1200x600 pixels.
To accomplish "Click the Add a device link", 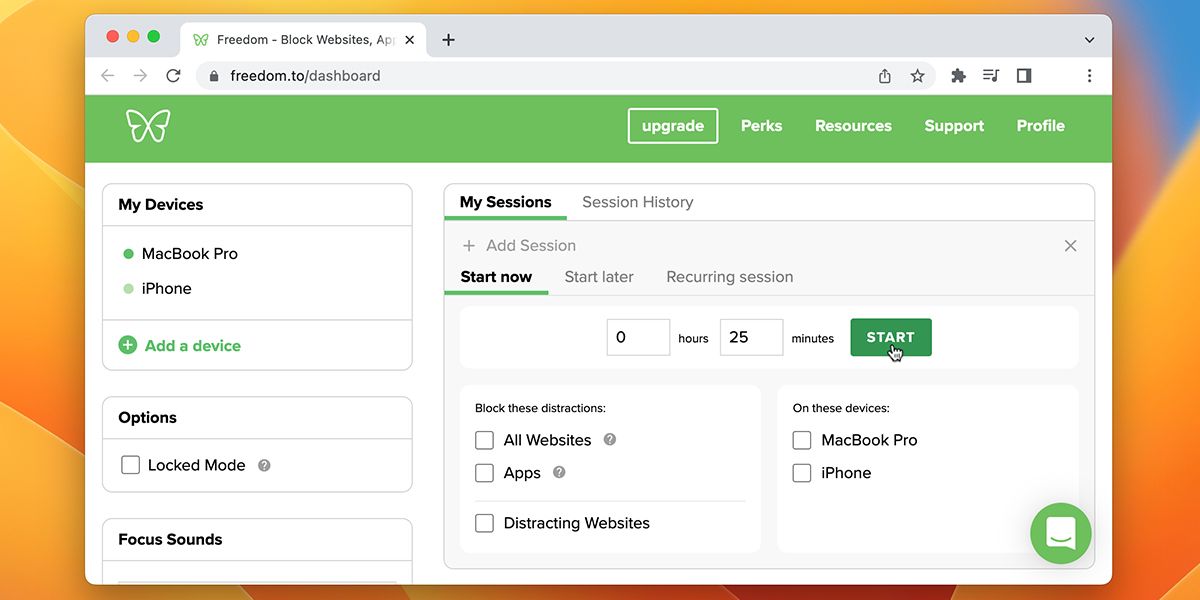I will pyautogui.click(x=192, y=346).
